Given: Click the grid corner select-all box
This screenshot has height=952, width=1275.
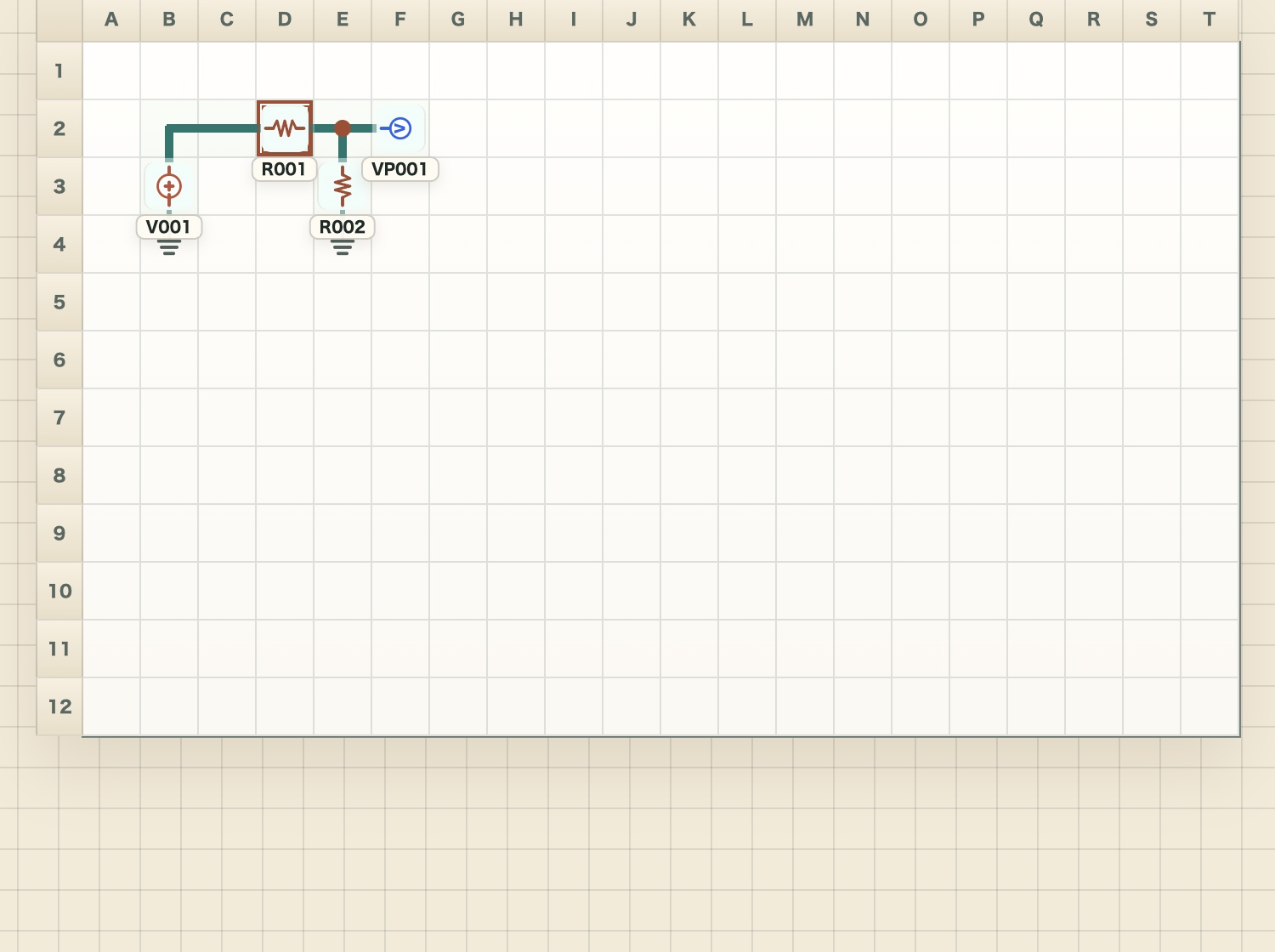Looking at the screenshot, I should [59, 20].
